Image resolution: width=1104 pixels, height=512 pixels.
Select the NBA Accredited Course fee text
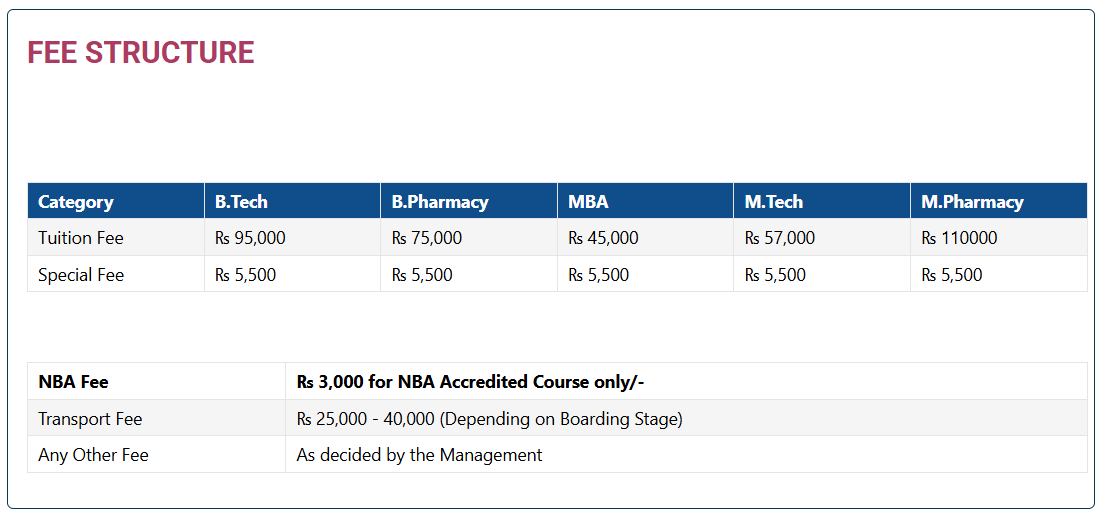coord(476,381)
